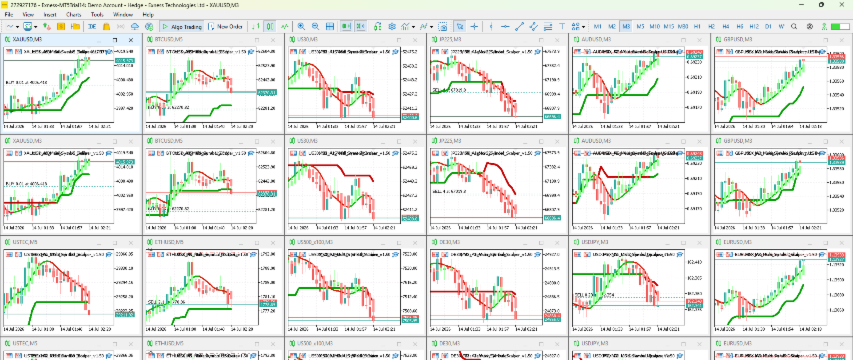Zoom out on the chart
The height and width of the screenshot is (360, 853).
(315, 26)
